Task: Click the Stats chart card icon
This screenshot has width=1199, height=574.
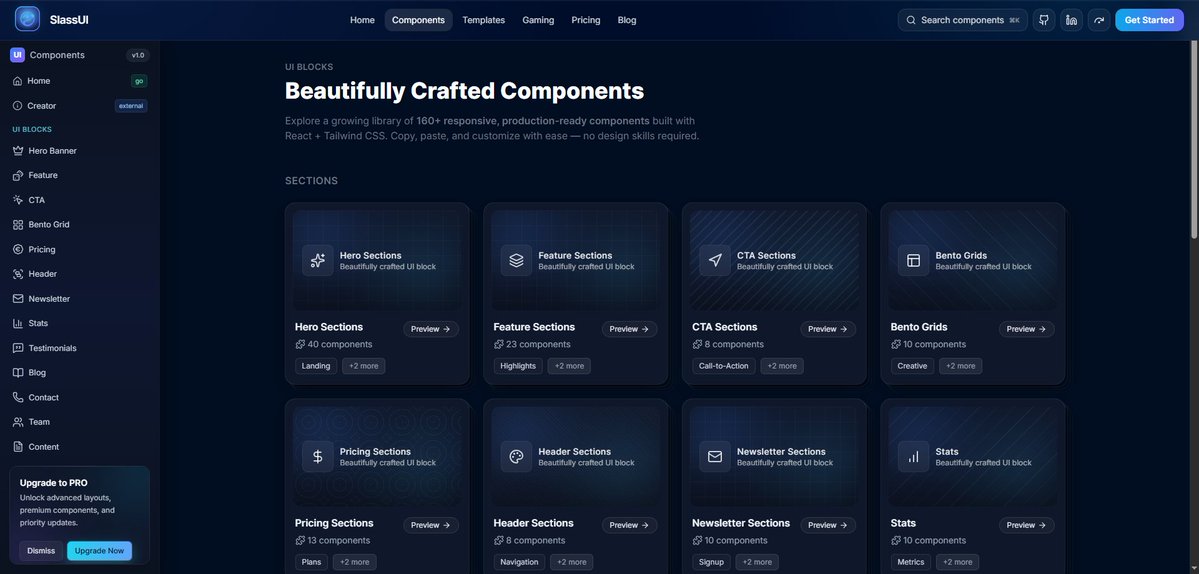Action: (x=913, y=456)
